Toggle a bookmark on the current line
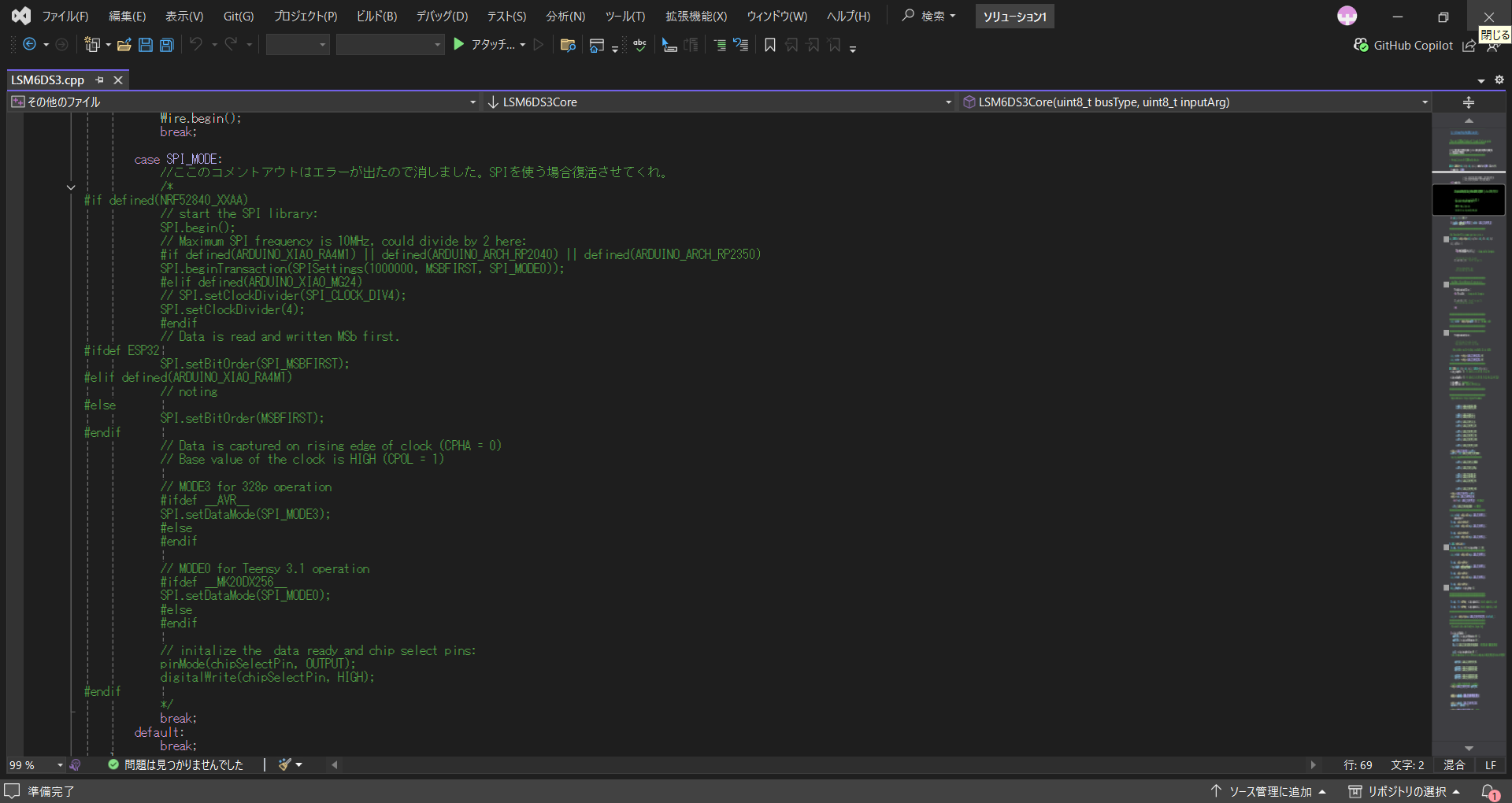The width and height of the screenshot is (1512, 803). coord(770,45)
